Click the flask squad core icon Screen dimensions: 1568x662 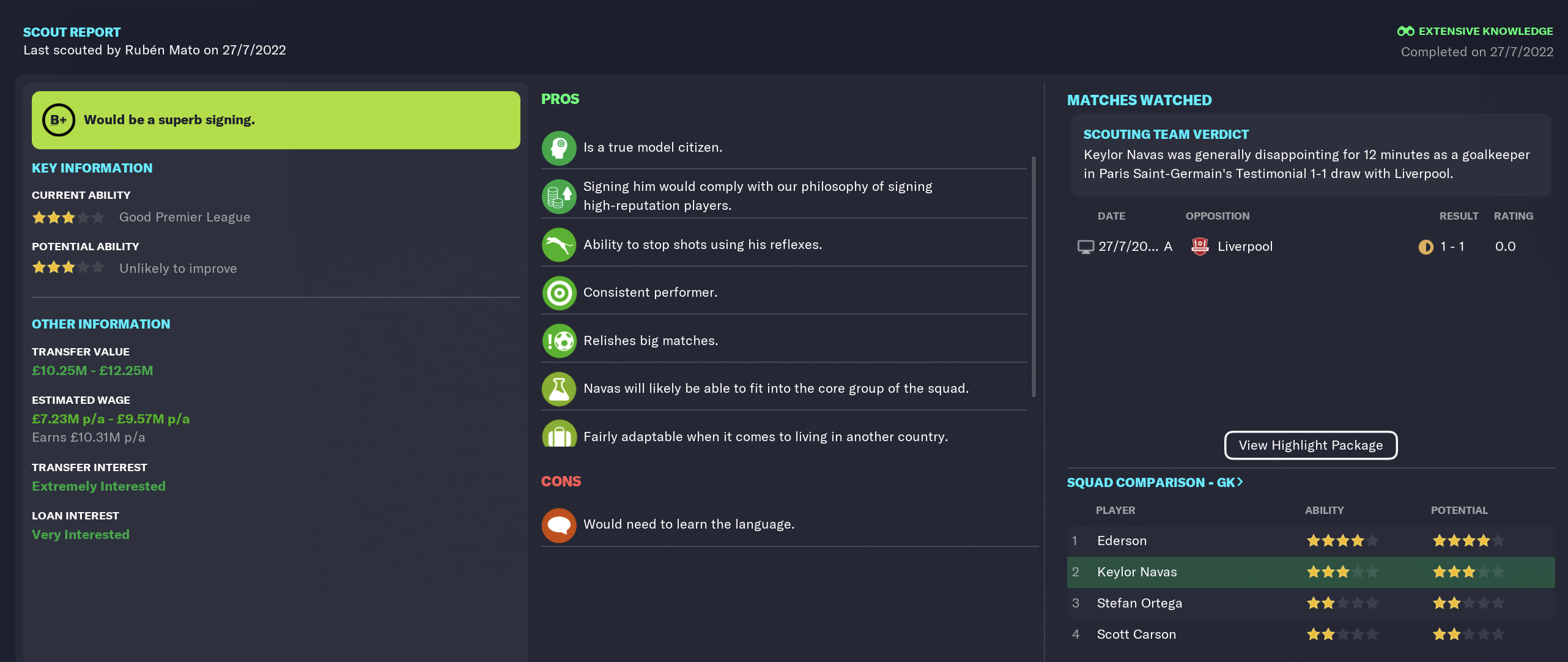(x=559, y=389)
